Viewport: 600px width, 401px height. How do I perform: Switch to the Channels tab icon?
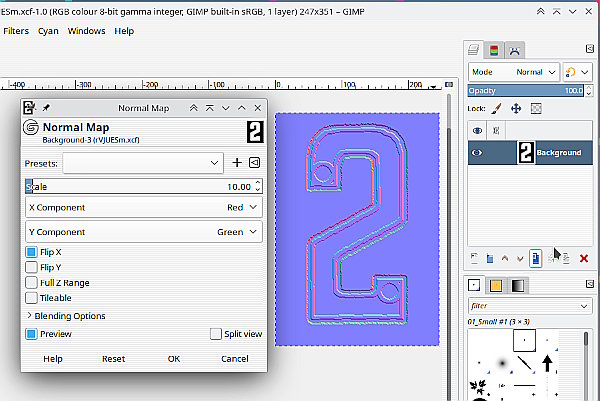click(x=495, y=50)
